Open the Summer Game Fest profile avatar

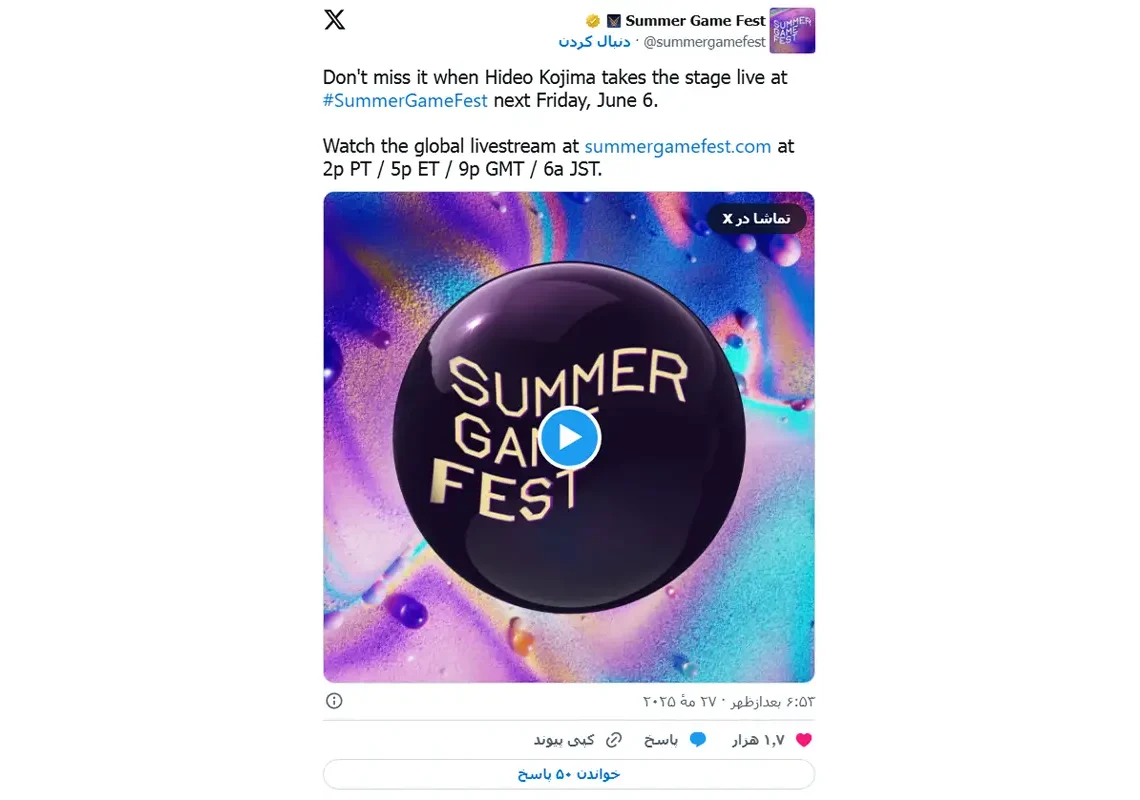point(792,31)
